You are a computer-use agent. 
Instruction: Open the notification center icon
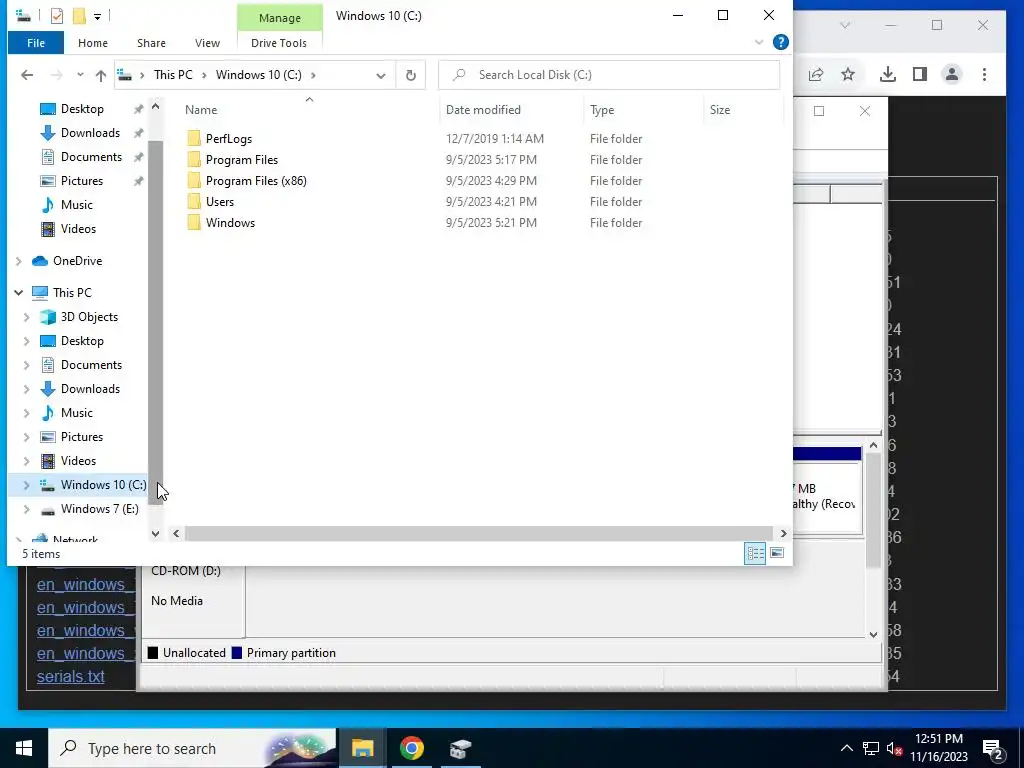pos(993,748)
